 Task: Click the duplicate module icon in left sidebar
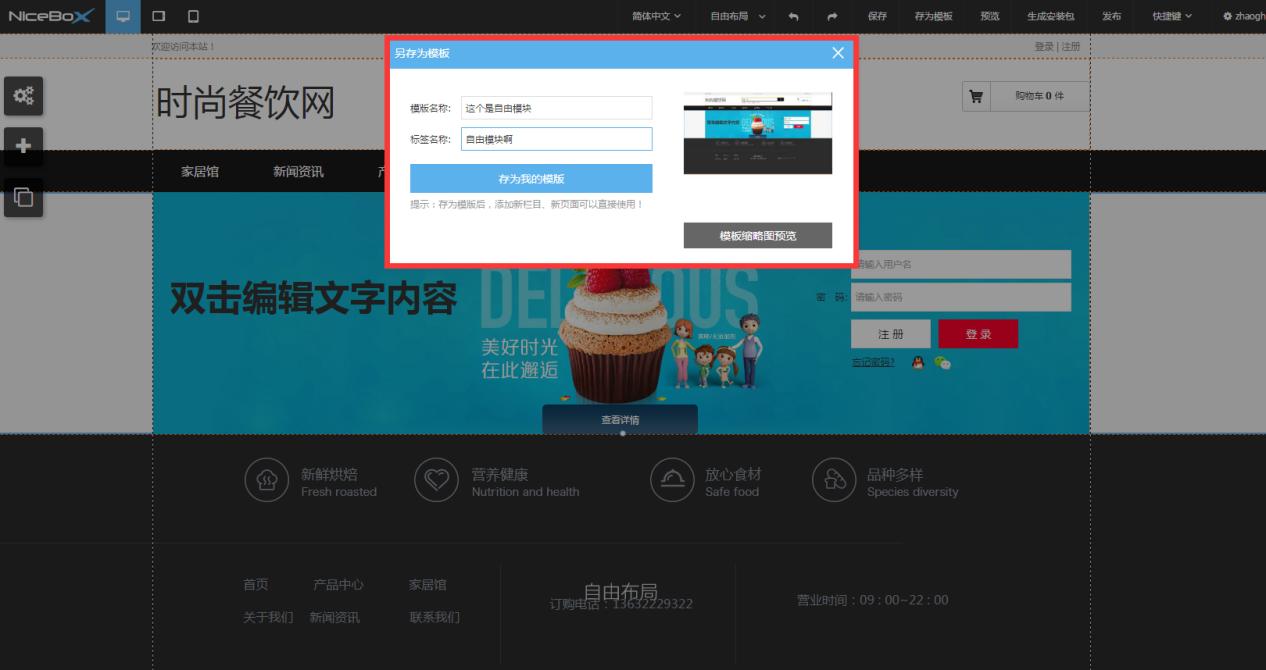(x=24, y=196)
